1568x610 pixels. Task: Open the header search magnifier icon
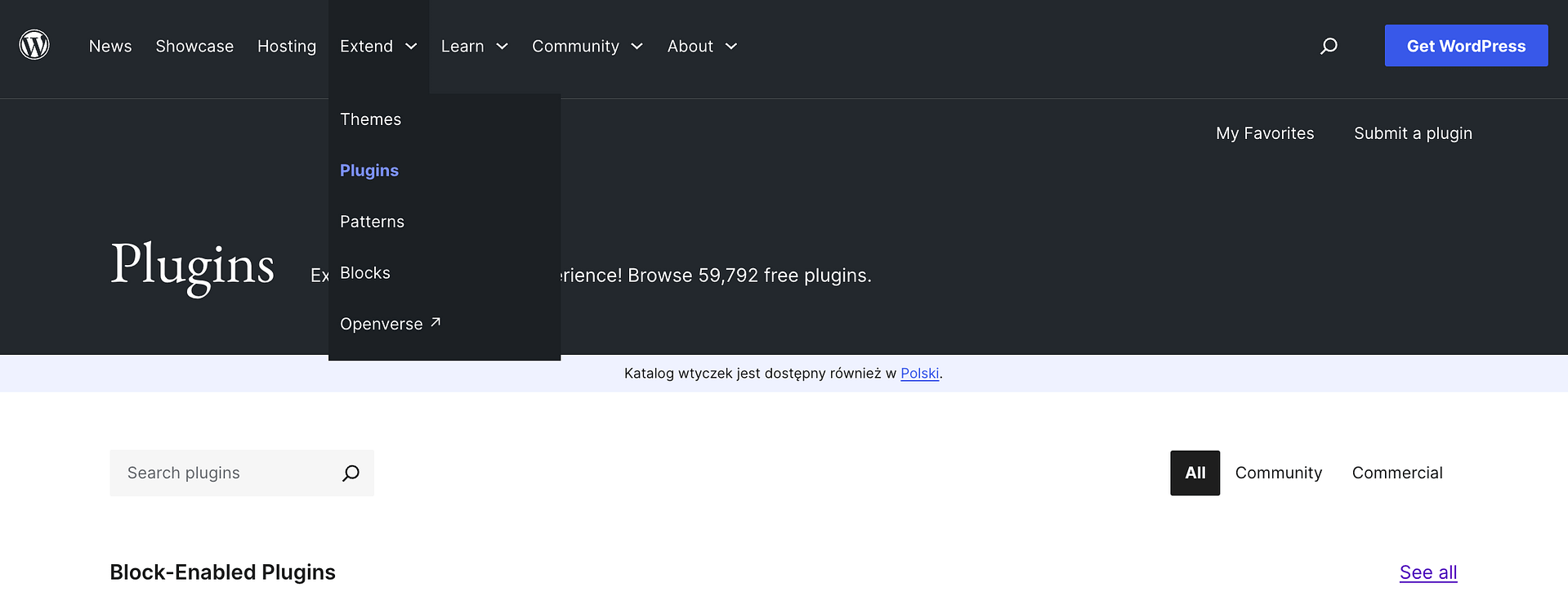pyautogui.click(x=1329, y=46)
